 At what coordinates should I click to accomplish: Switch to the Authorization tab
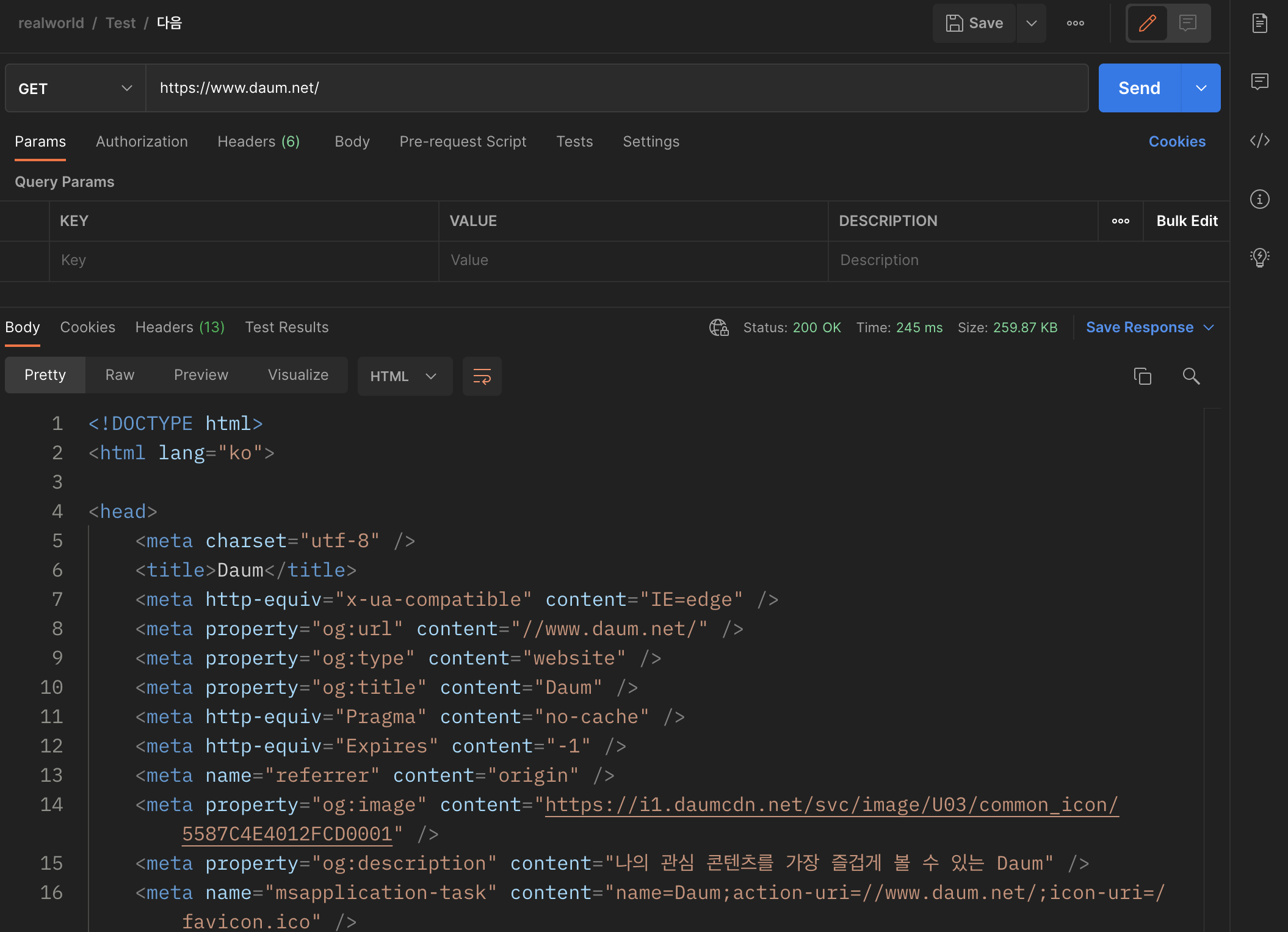pos(142,142)
